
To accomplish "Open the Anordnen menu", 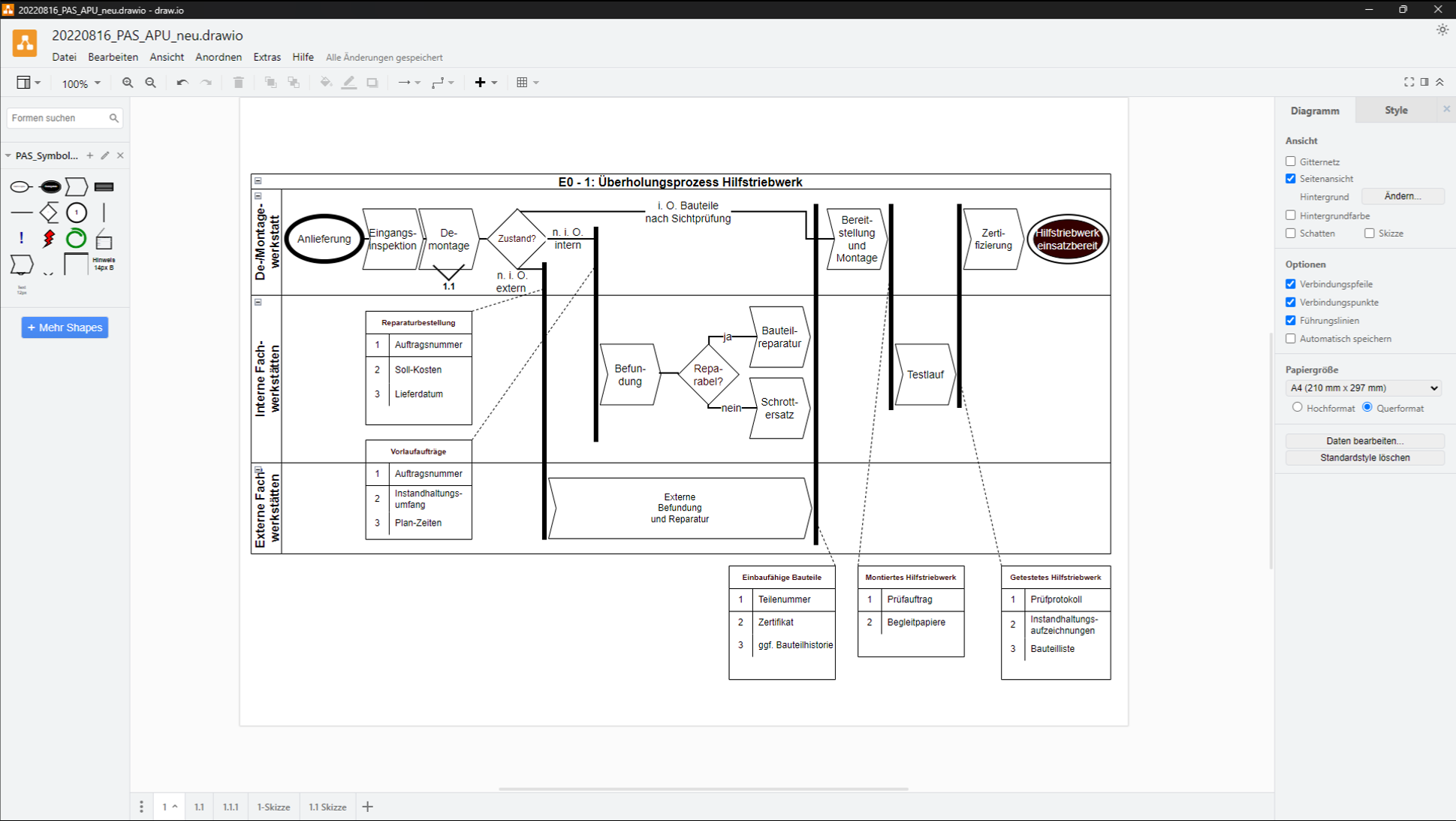I will pos(218,57).
